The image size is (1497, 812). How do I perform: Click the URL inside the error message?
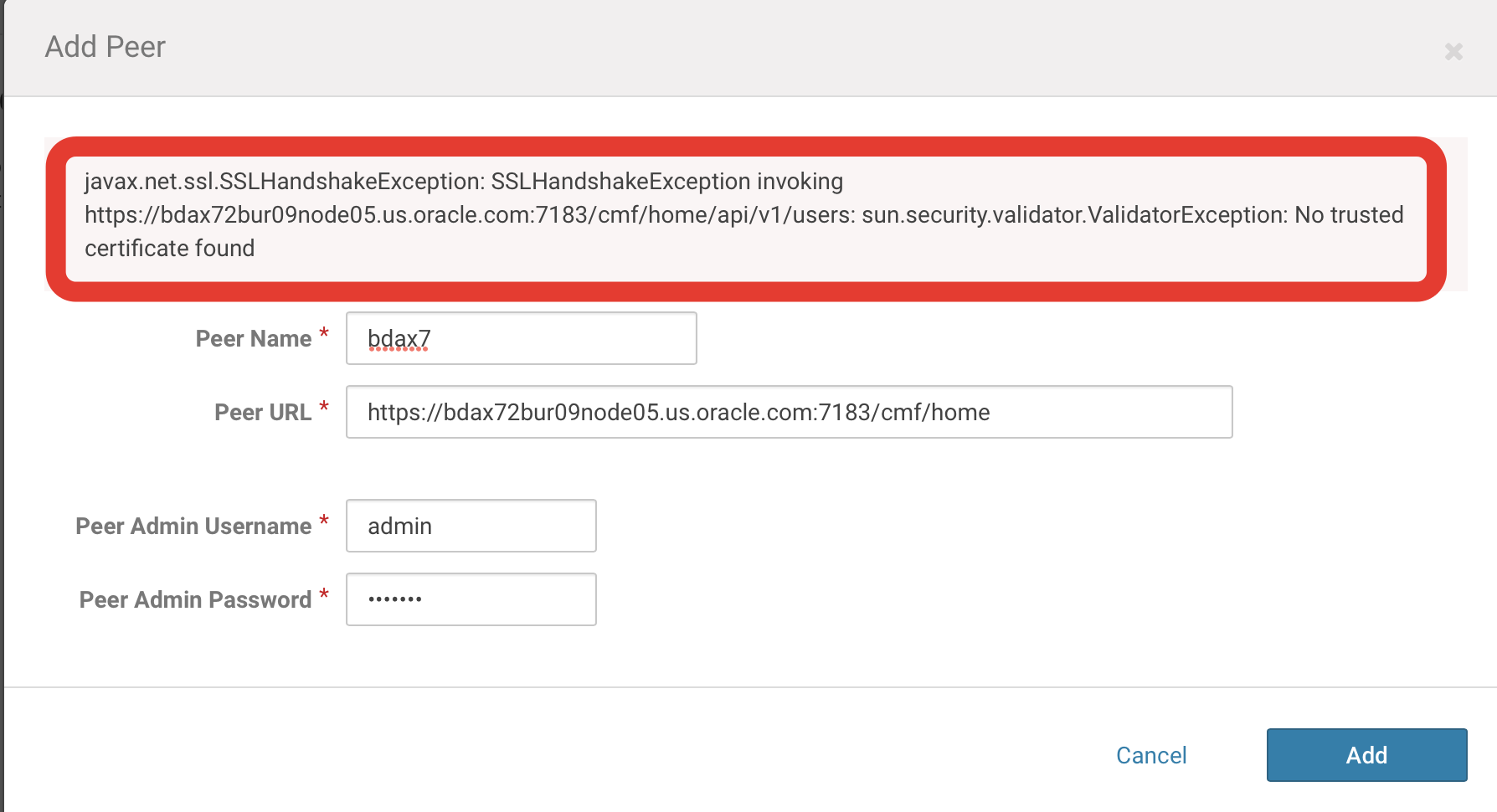[x=469, y=215]
